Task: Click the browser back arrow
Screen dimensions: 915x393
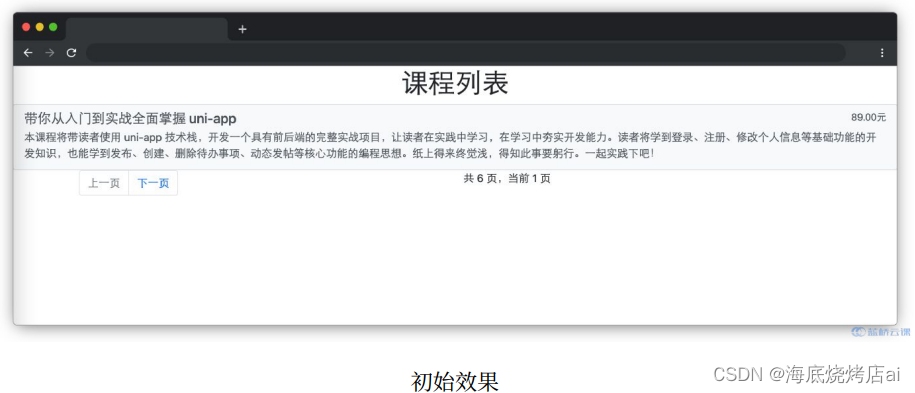Action: [28, 53]
